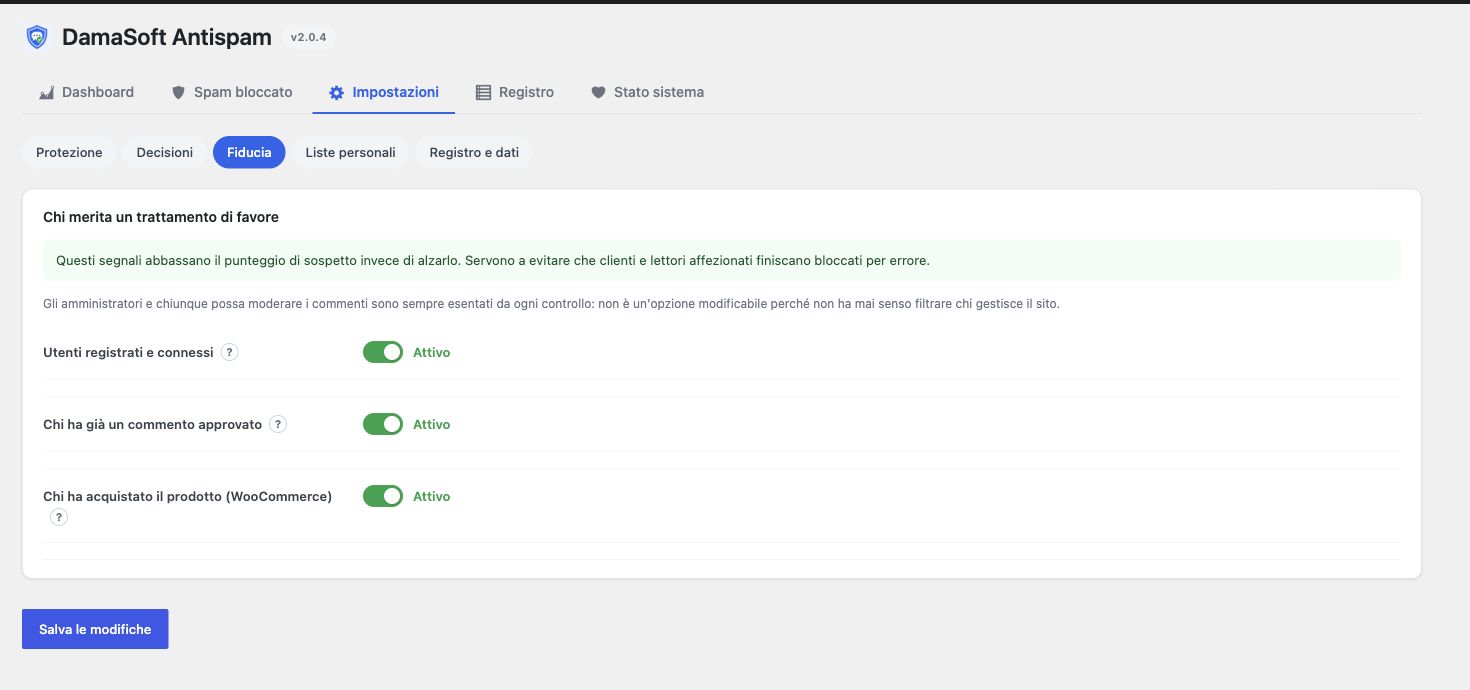The width and height of the screenshot is (1470, 690).
Task: Toggle Utenti registrati e connessi switch
Action: [x=382, y=352]
